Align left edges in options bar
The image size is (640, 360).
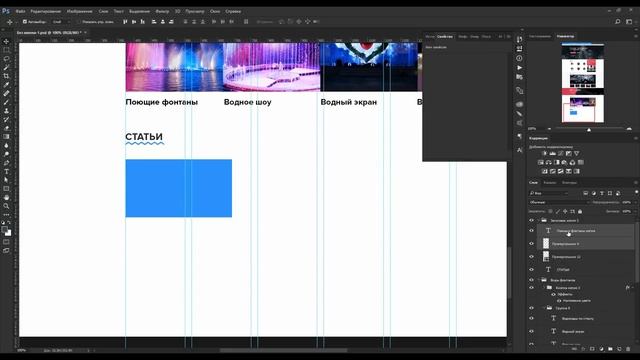pyautogui.click(x=154, y=22)
